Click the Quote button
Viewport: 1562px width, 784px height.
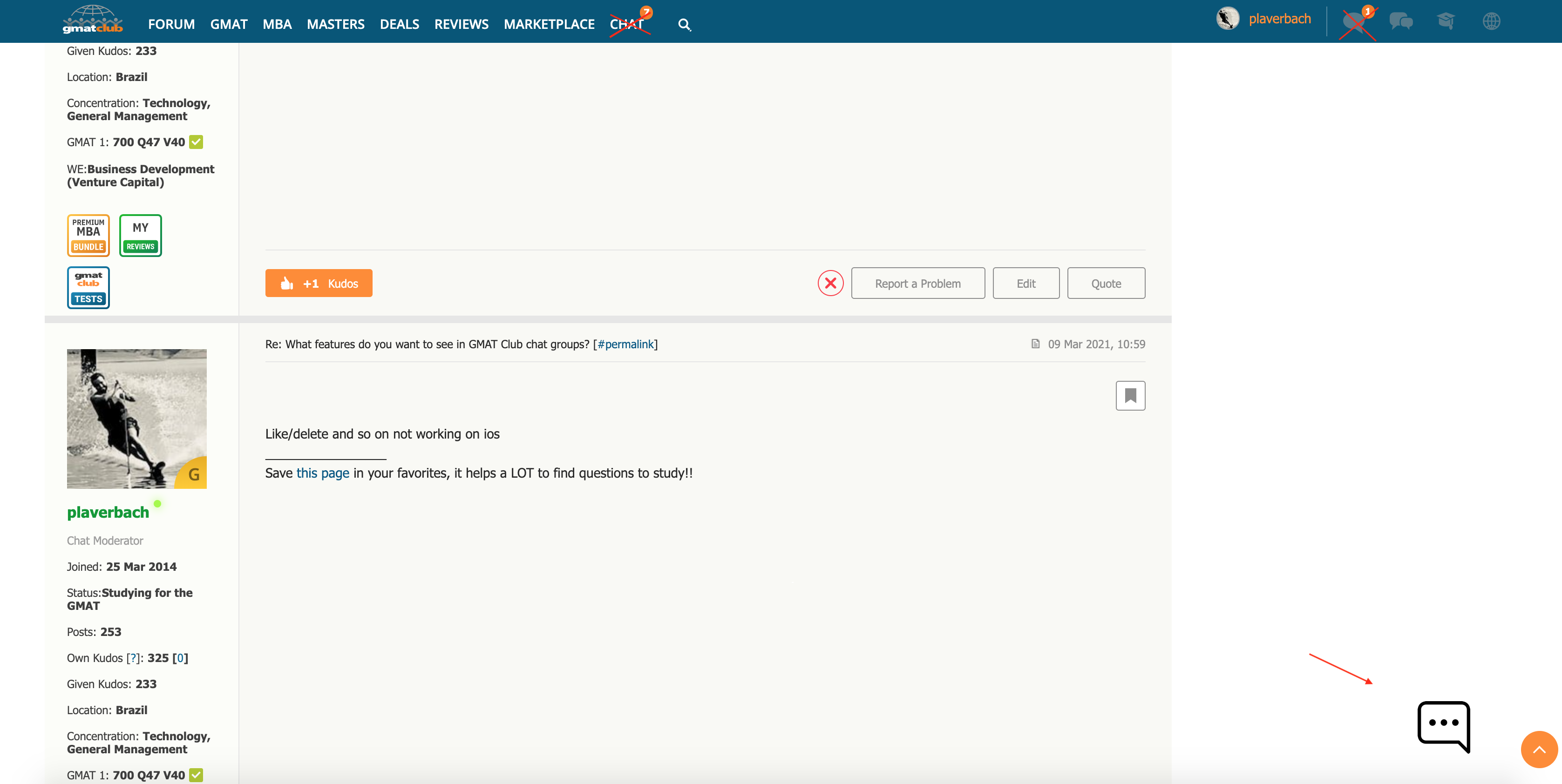[x=1106, y=283]
